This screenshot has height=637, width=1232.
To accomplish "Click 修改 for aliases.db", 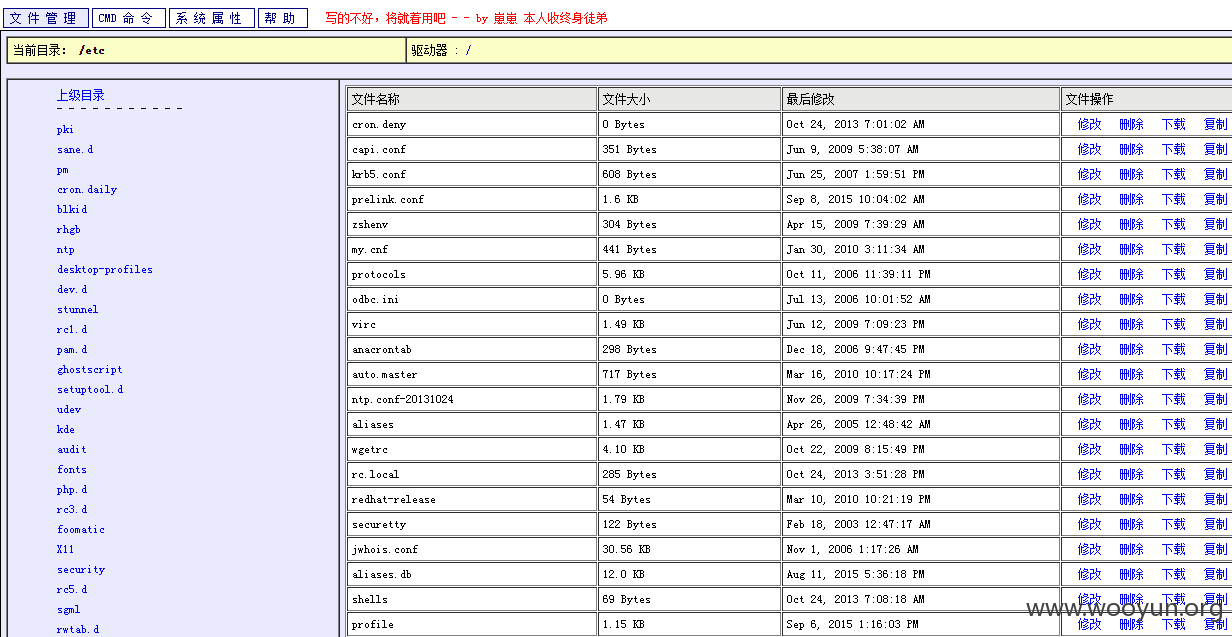I will click(x=1089, y=574).
